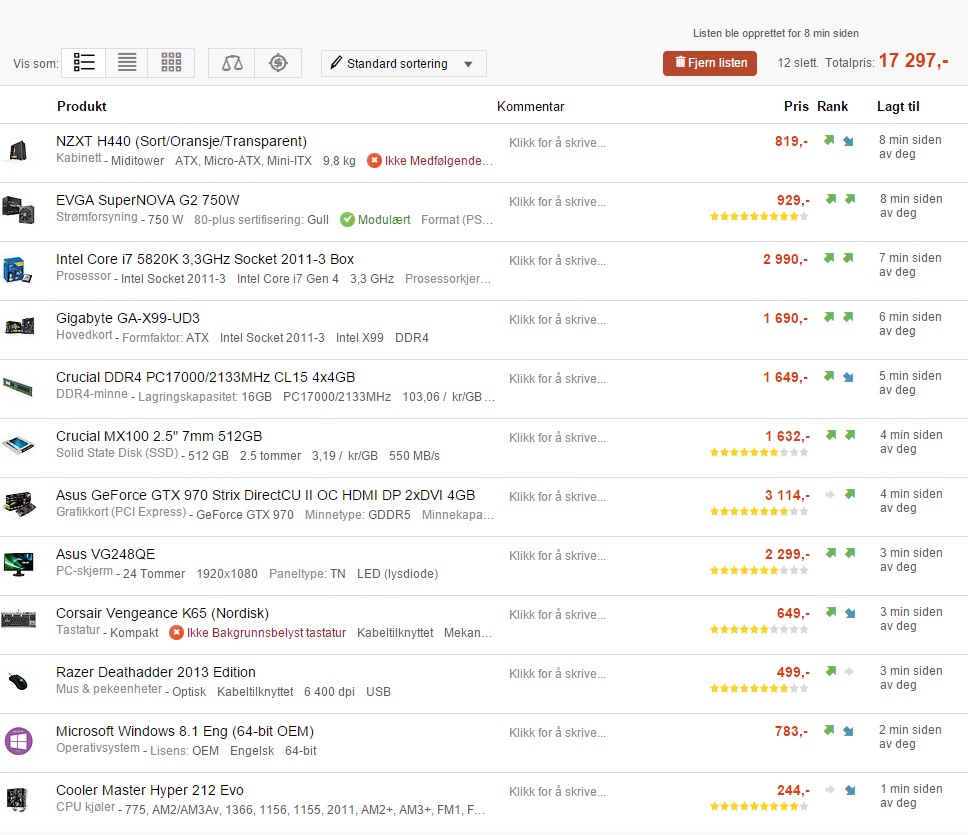
Task: Click the Fjern listen button
Action: 710,63
